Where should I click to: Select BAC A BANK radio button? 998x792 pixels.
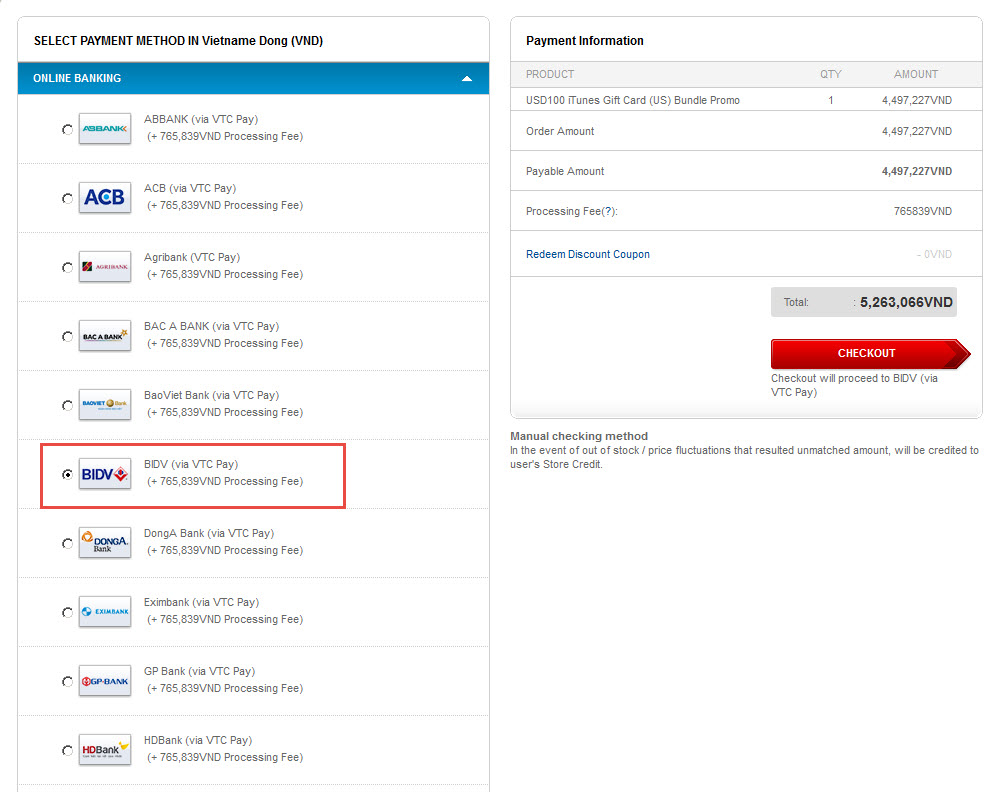coord(67,336)
